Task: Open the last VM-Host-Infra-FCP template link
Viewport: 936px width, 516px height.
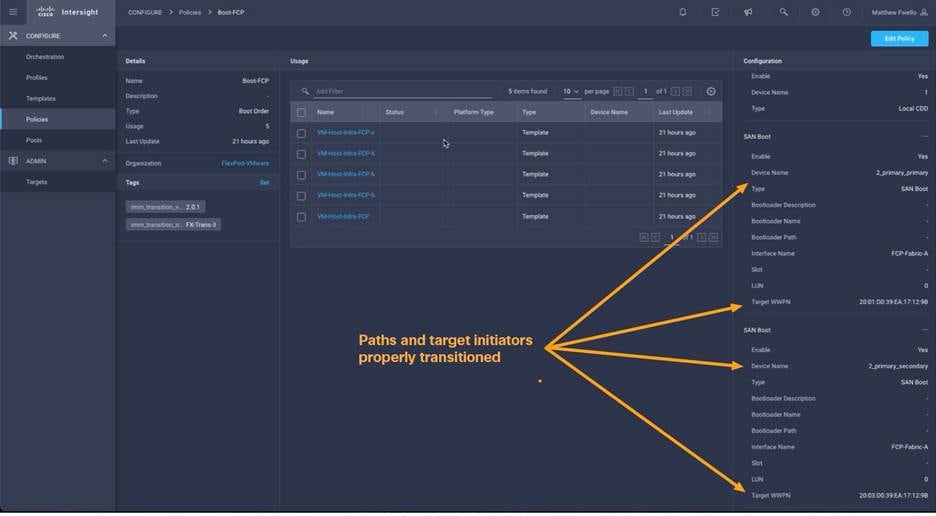Action: 343,216
